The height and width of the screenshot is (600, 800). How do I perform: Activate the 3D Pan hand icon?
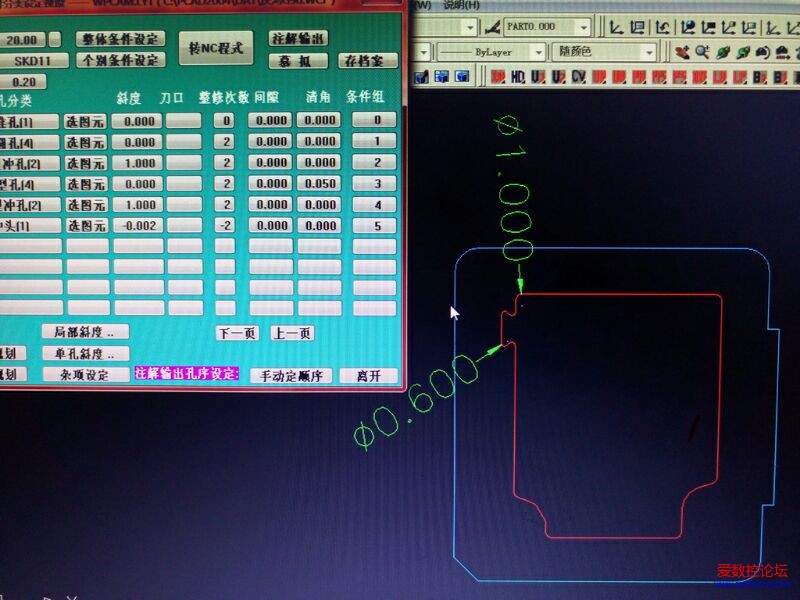pos(682,52)
